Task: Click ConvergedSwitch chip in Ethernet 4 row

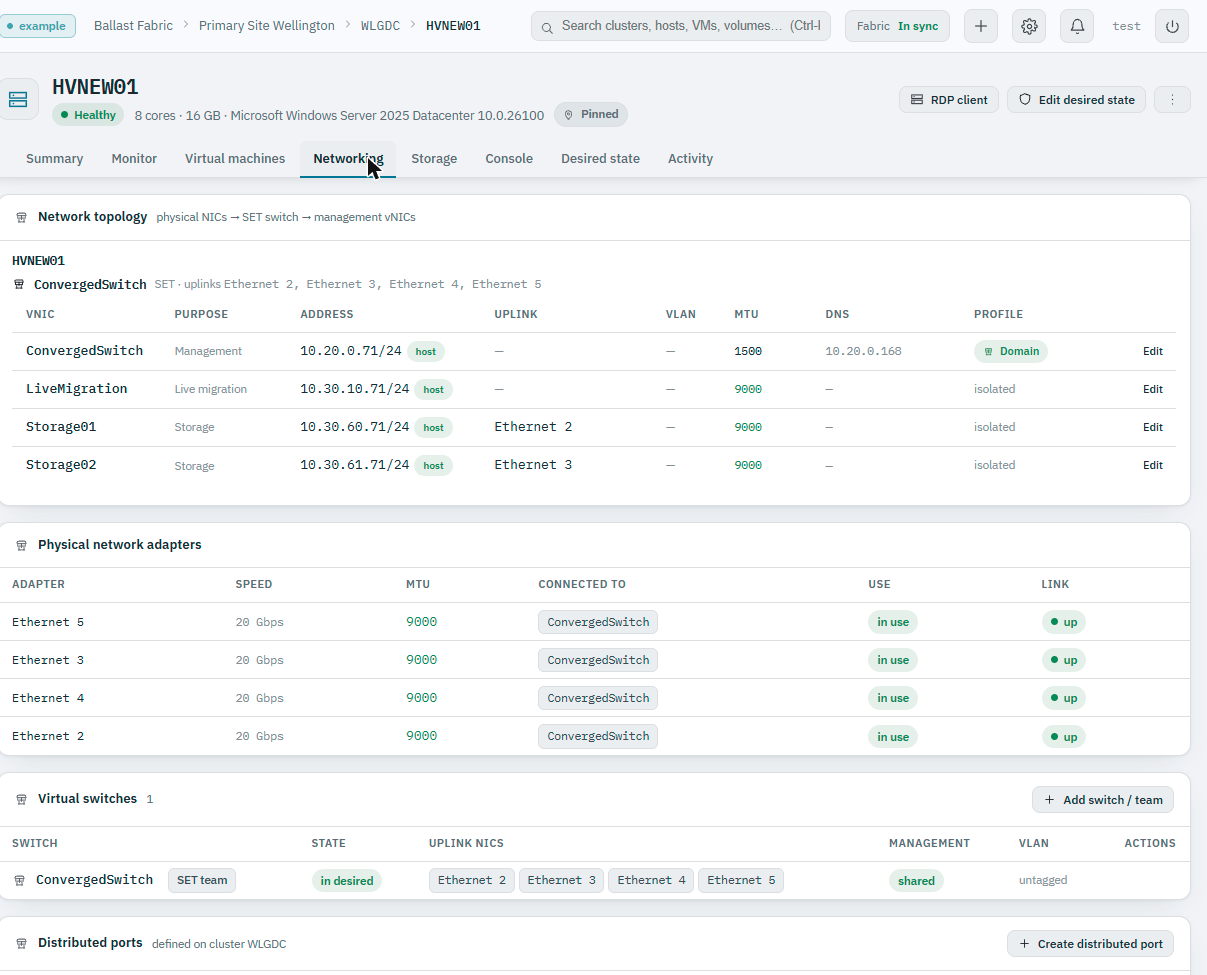Action: coord(598,698)
